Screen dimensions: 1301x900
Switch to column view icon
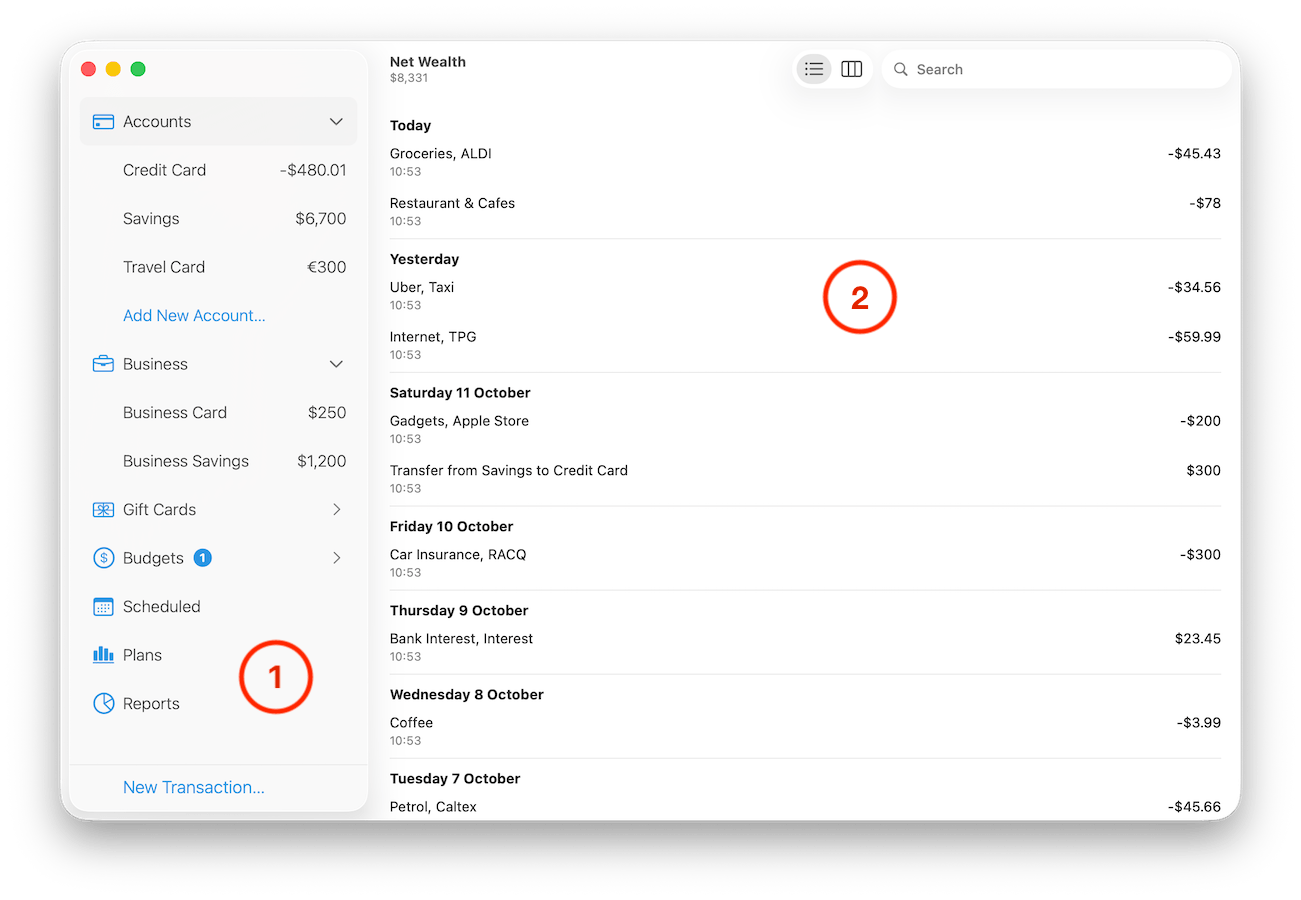pos(852,69)
